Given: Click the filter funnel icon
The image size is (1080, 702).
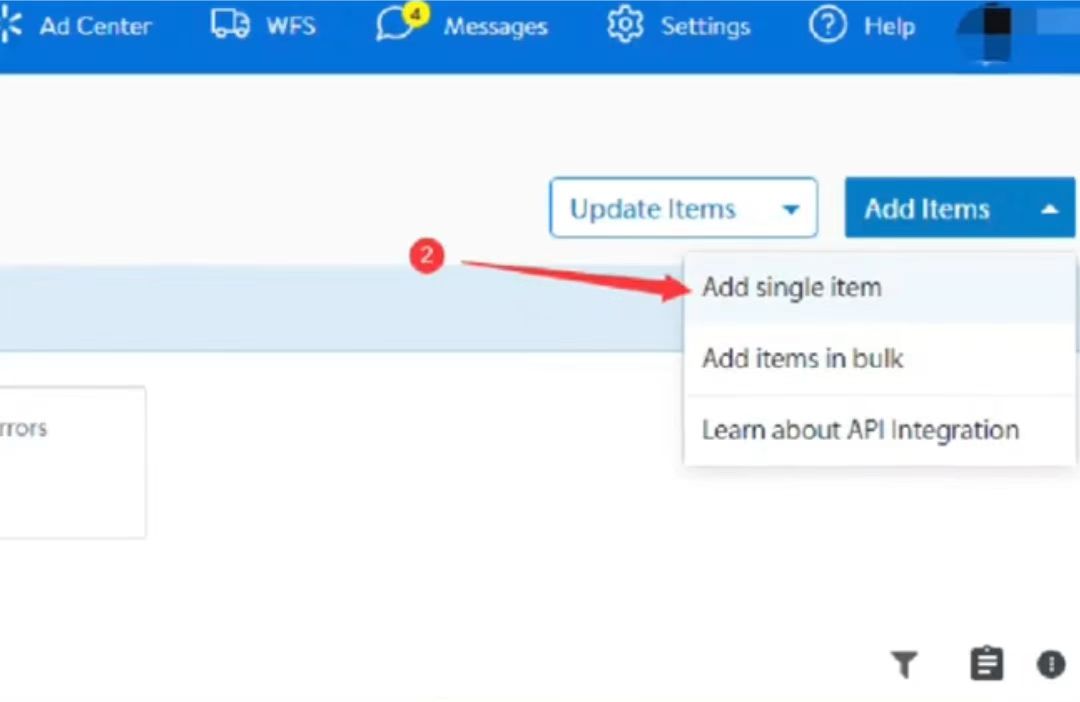Looking at the screenshot, I should 904,664.
